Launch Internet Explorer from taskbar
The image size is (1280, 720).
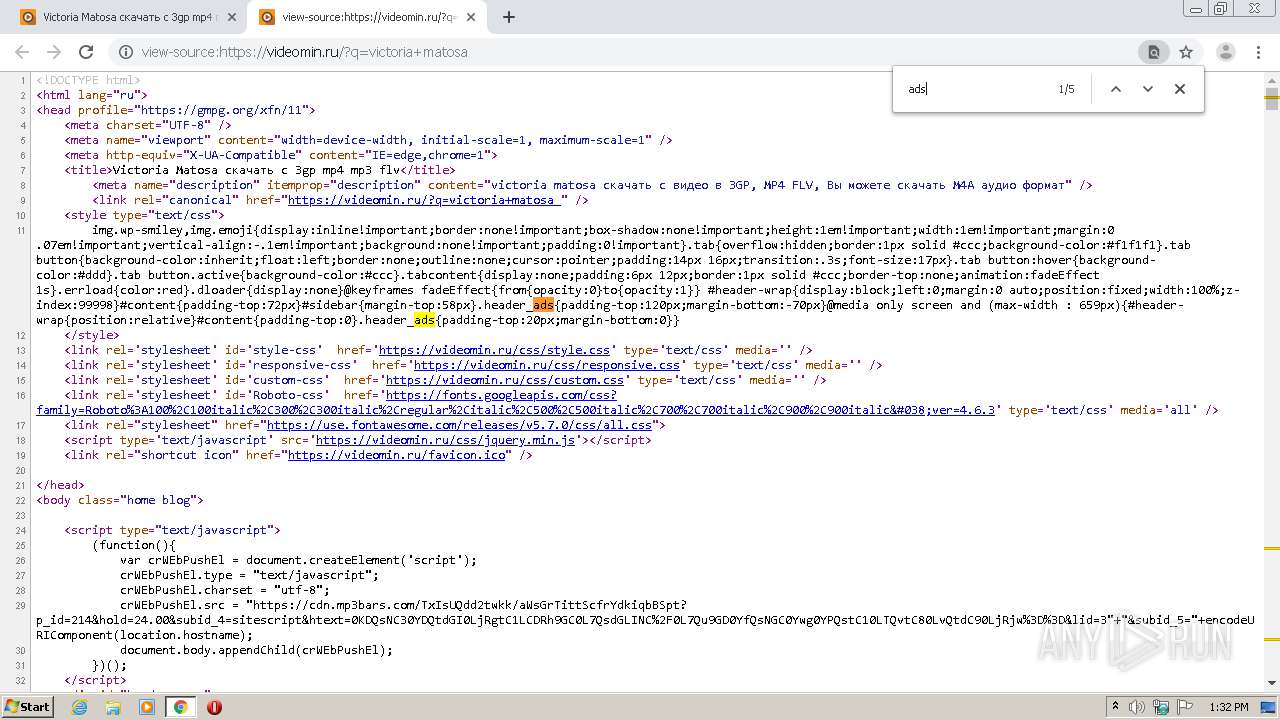pyautogui.click(x=80, y=707)
